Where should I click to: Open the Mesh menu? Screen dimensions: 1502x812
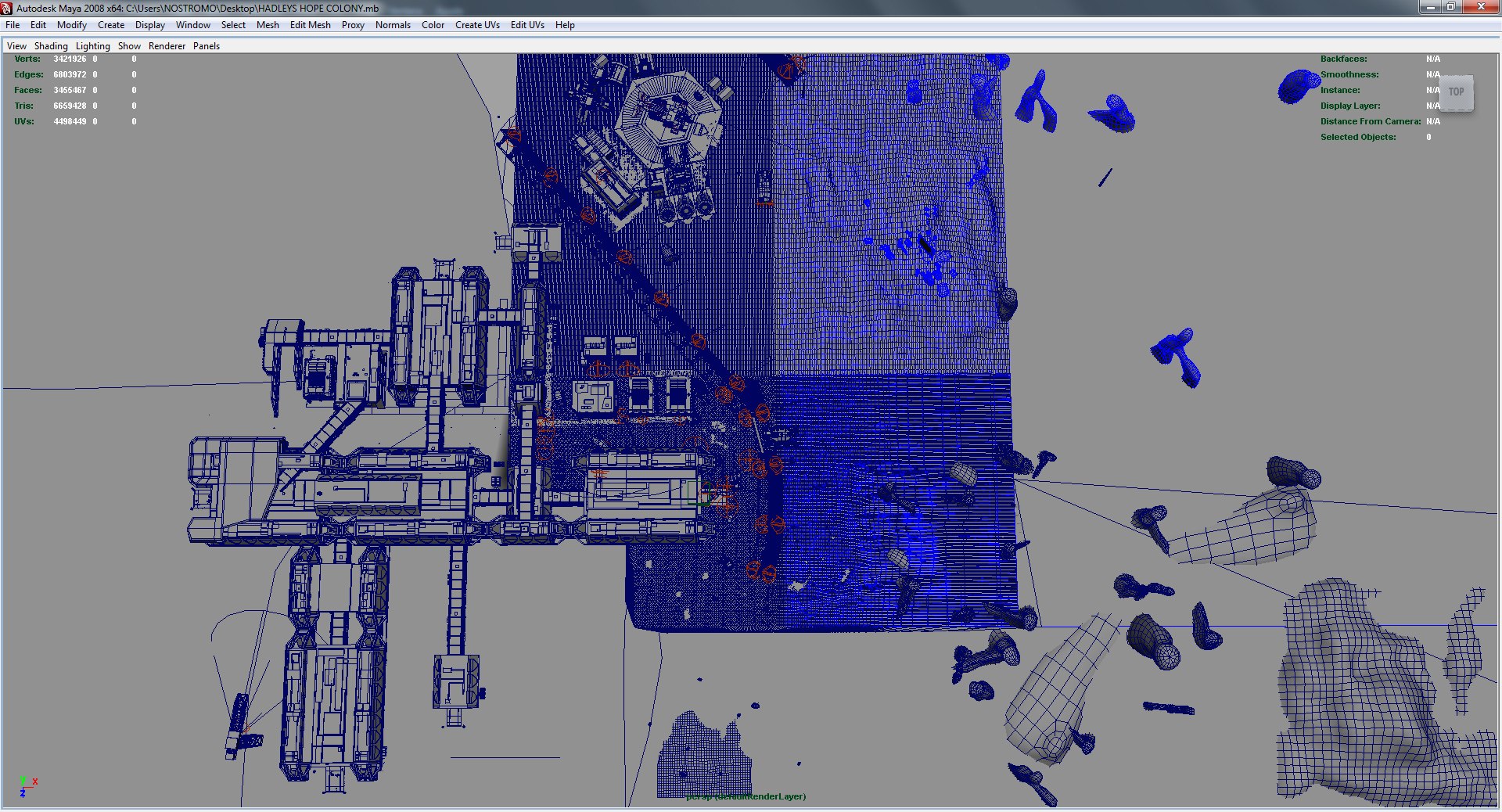[268, 25]
